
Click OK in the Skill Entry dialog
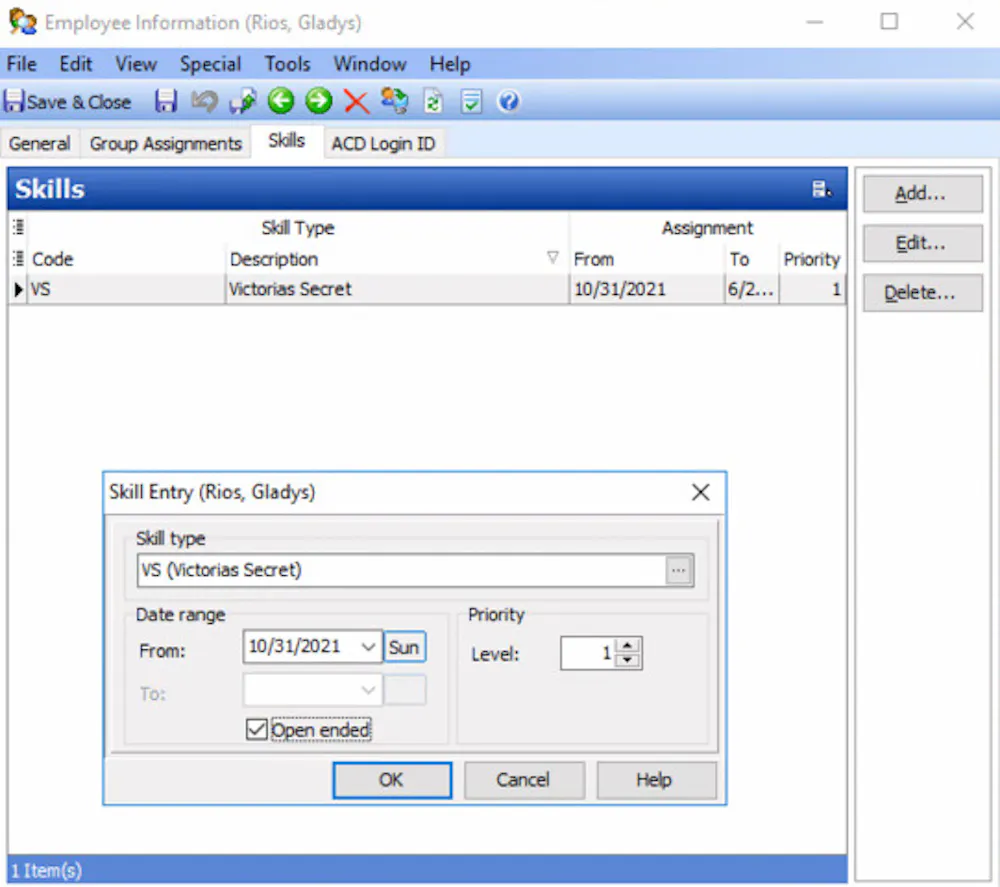click(392, 780)
